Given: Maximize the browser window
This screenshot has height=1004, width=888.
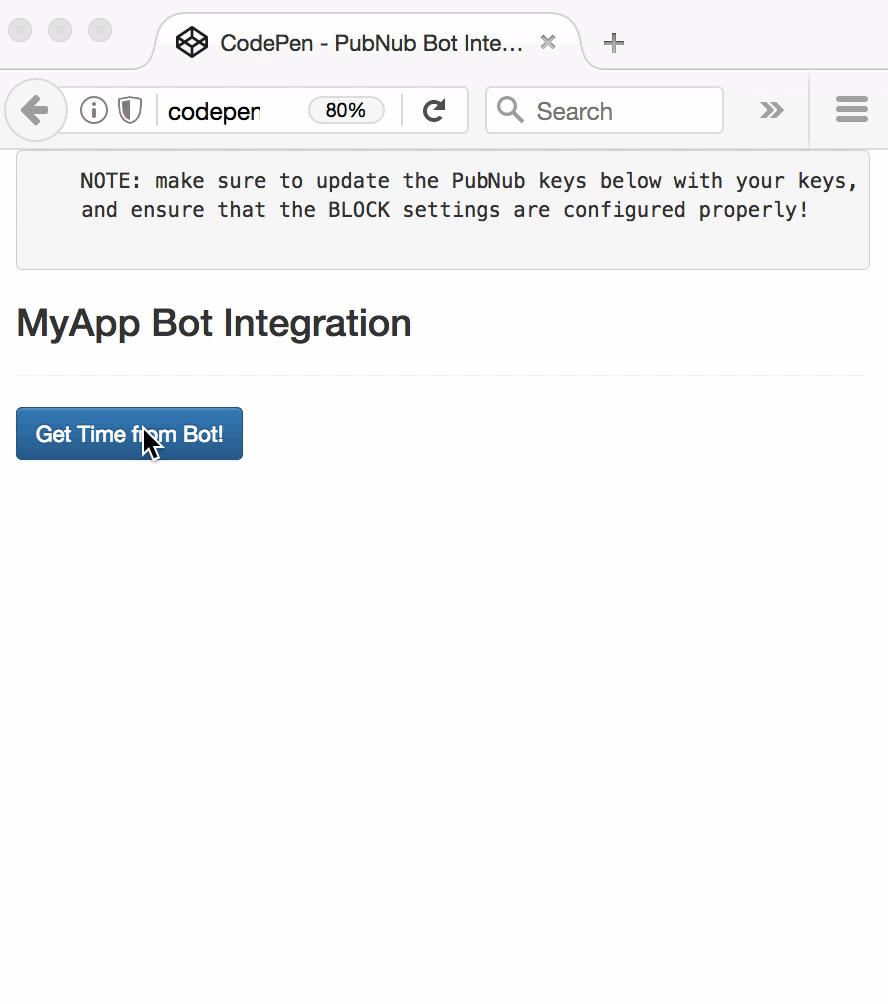Looking at the screenshot, I should (x=100, y=30).
